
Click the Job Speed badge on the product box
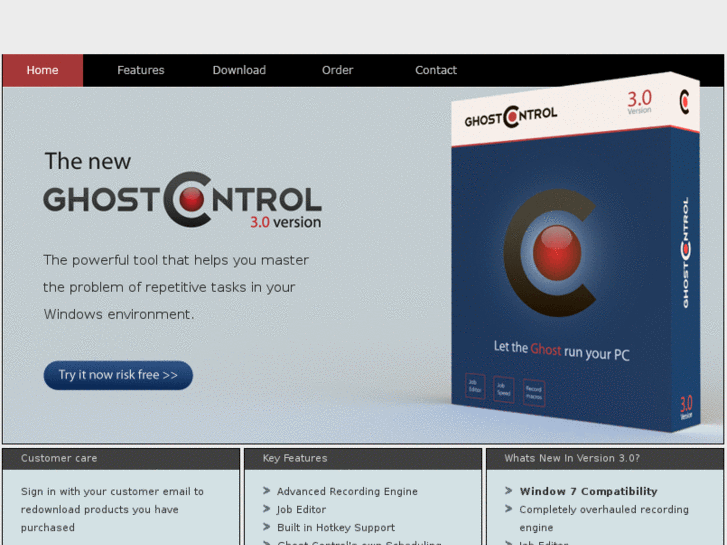tap(504, 389)
